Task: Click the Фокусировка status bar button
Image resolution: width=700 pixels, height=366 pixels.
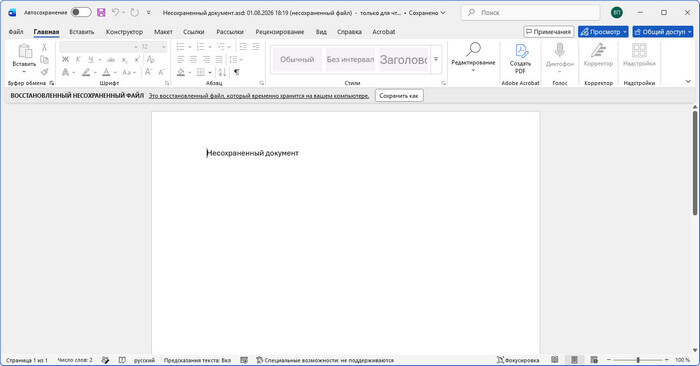Action: pyautogui.click(x=518, y=360)
